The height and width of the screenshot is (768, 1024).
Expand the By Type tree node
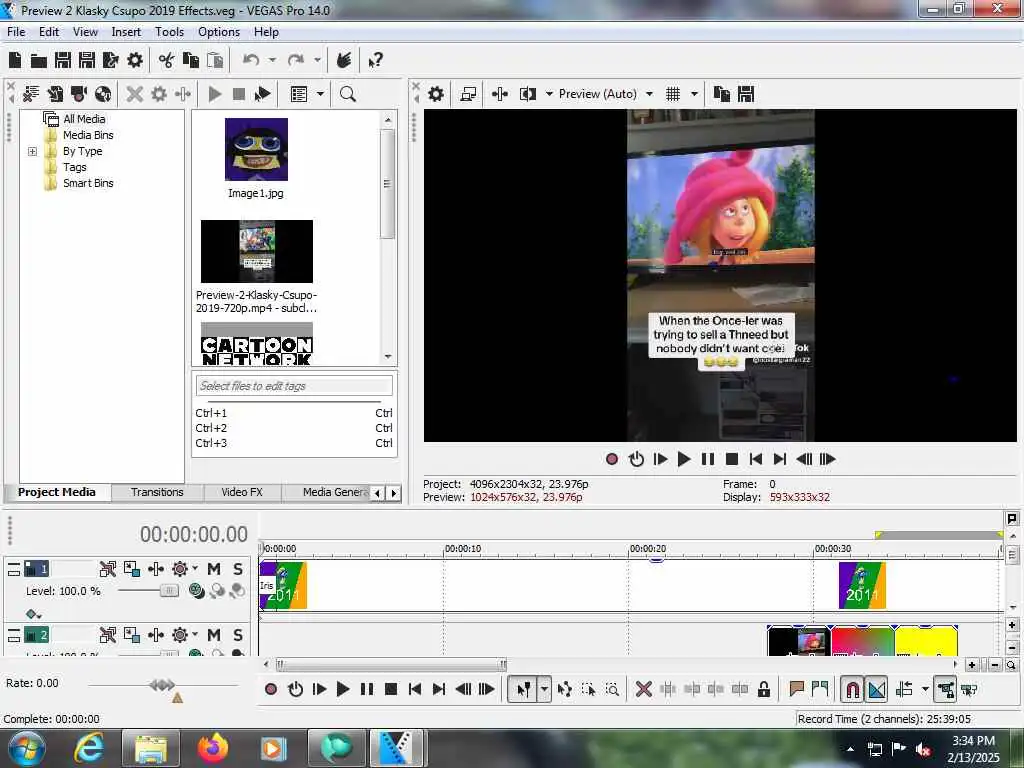(33, 152)
